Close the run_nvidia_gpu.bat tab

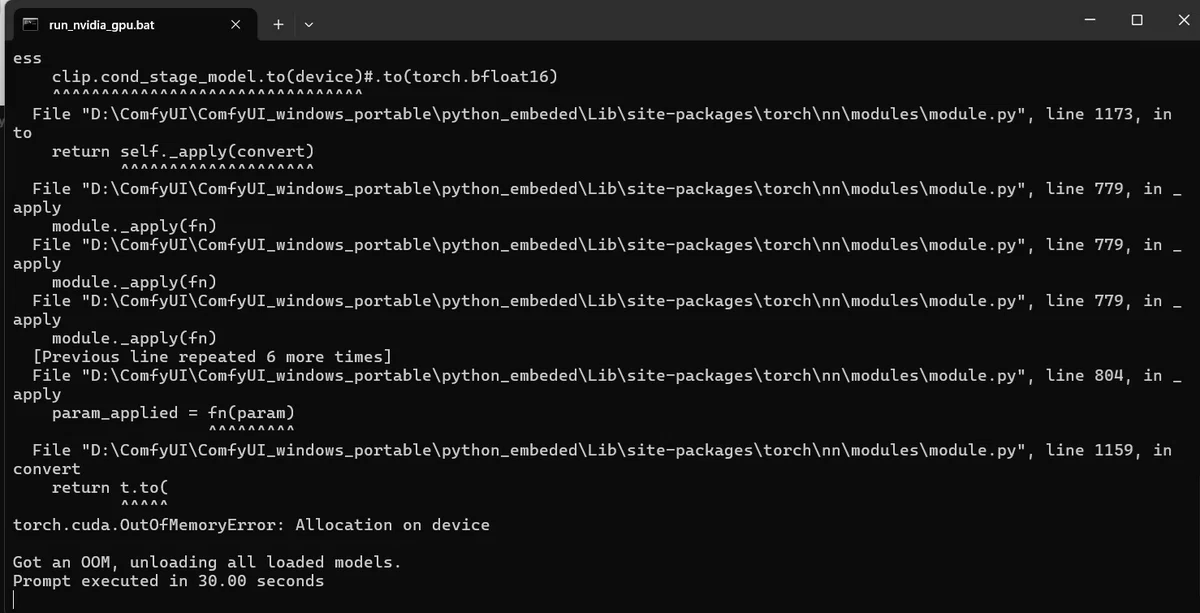235,24
